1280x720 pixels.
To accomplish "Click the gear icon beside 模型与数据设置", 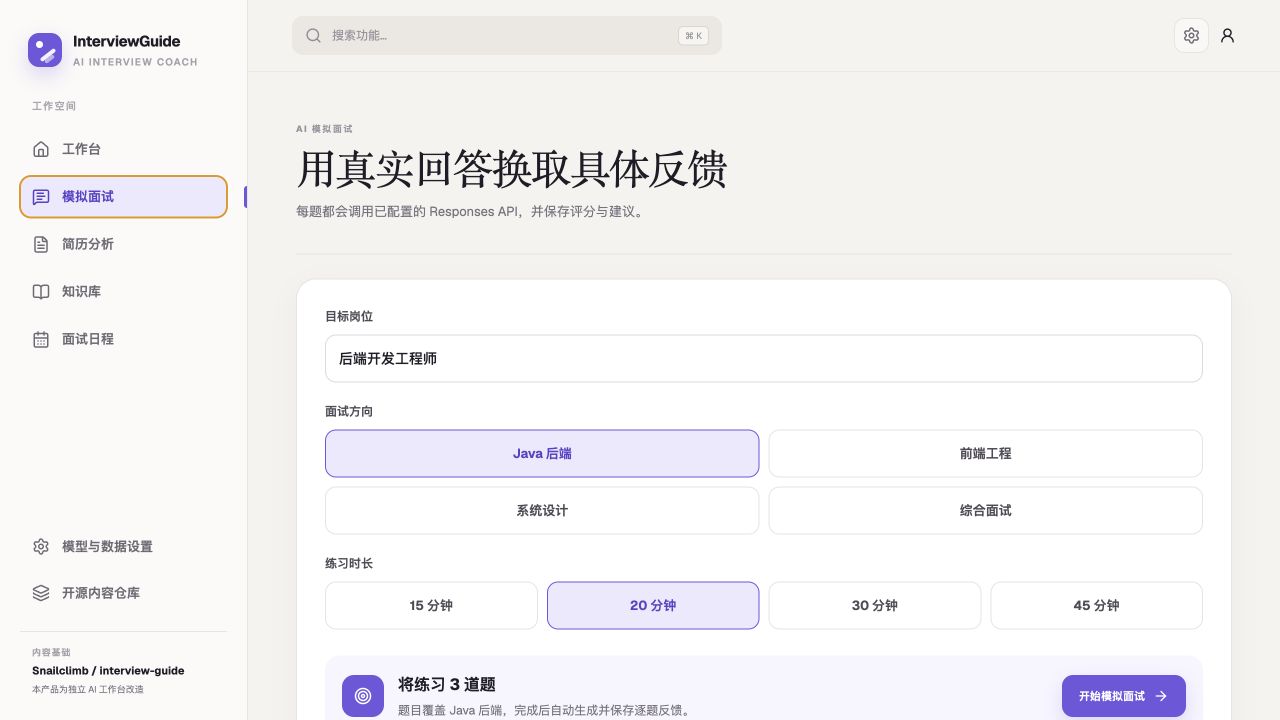I will click(41, 546).
